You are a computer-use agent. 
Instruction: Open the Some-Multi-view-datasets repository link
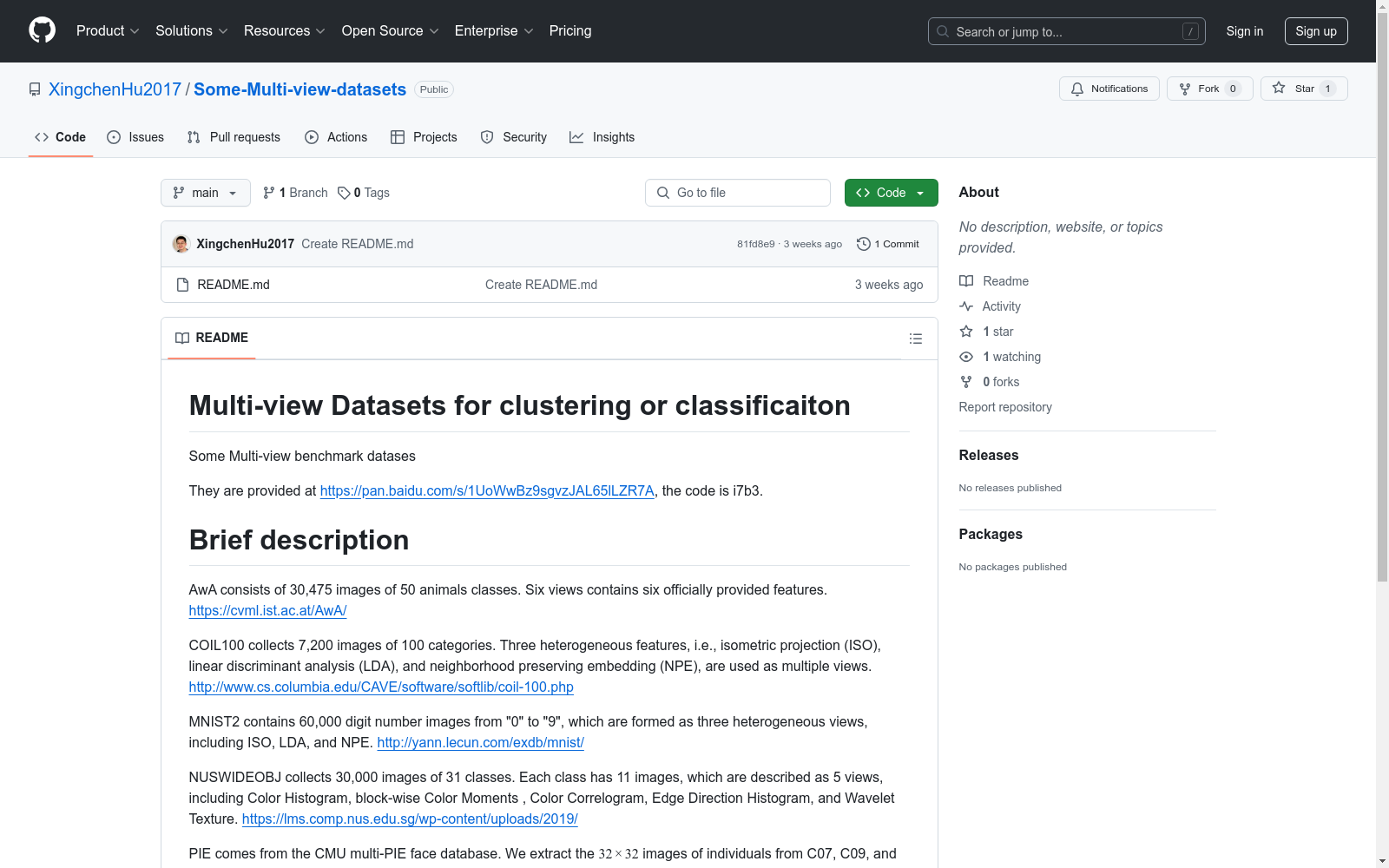(x=300, y=89)
